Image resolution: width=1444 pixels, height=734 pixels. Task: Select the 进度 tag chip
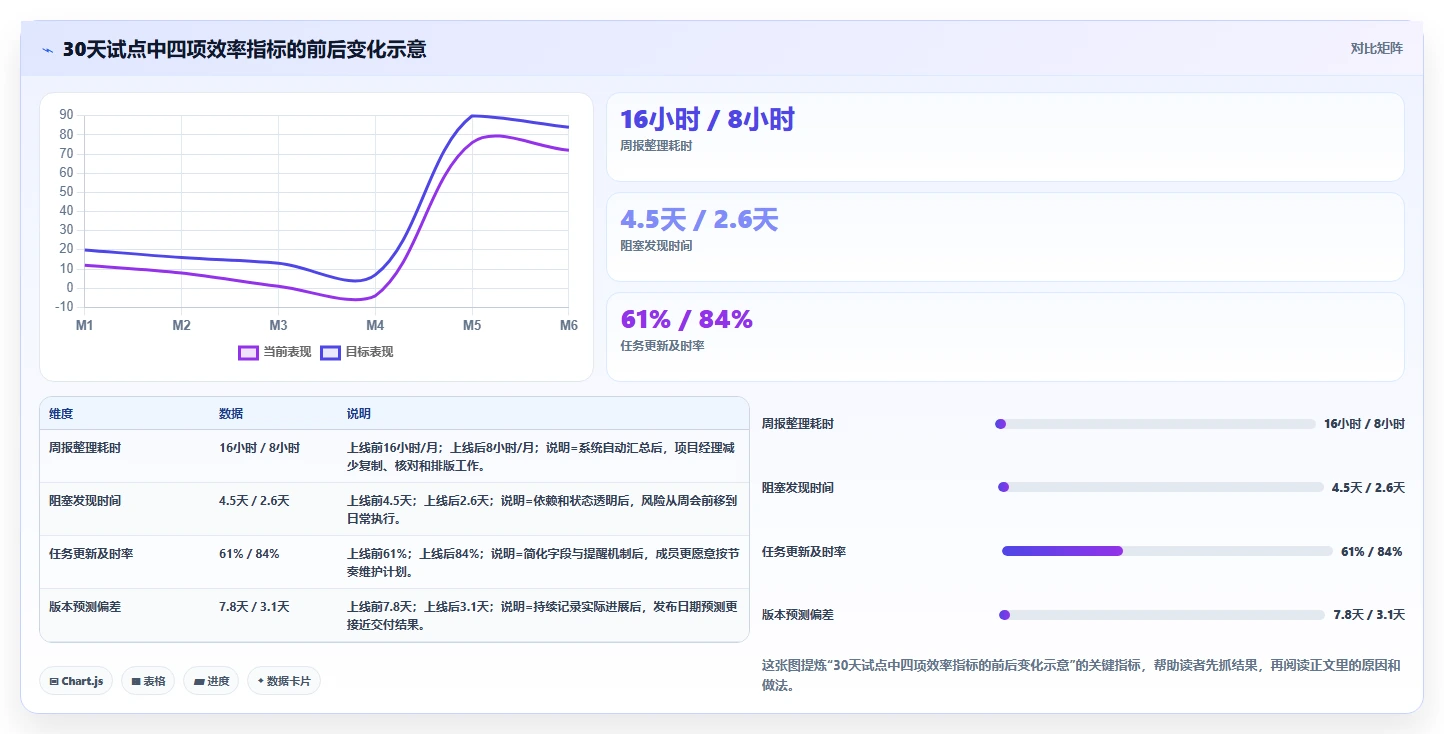point(211,681)
